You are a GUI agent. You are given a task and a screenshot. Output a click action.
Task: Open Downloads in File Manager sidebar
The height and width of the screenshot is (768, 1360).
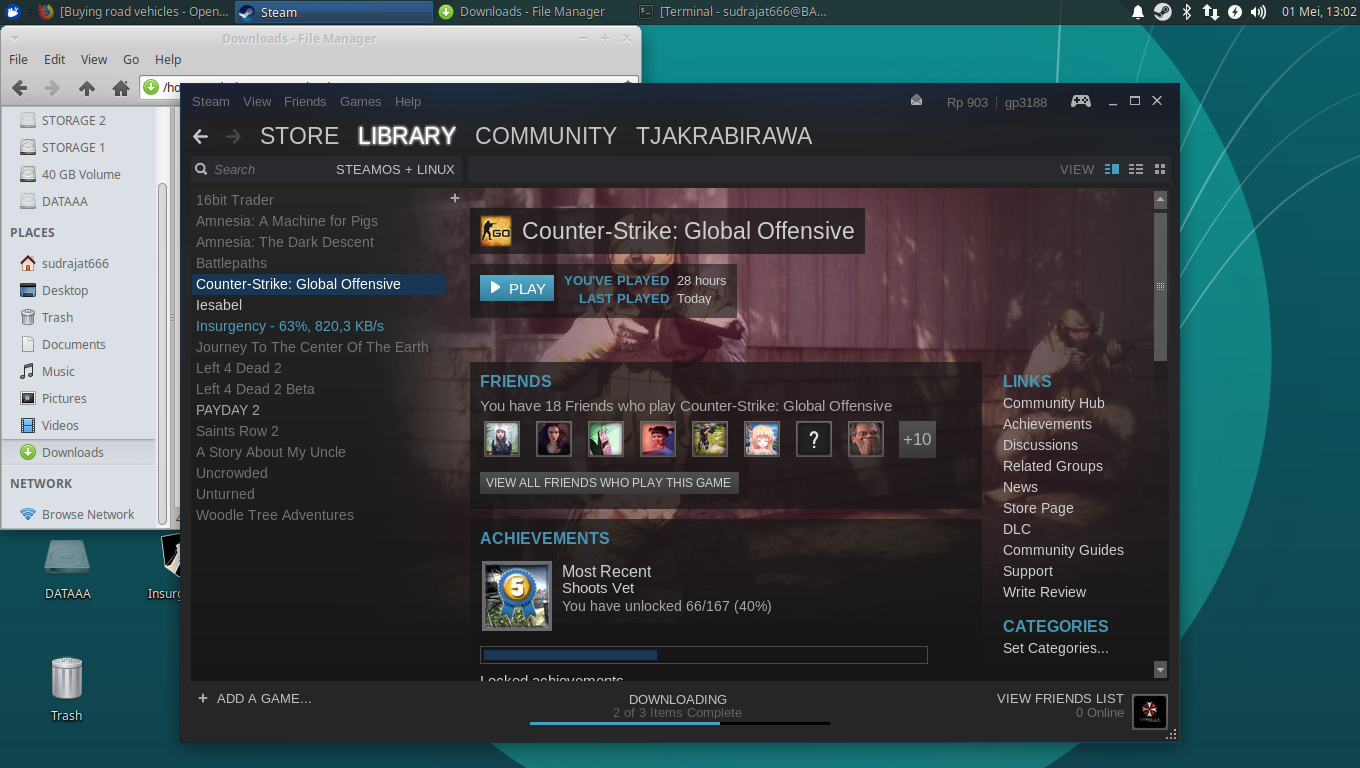(x=80, y=452)
